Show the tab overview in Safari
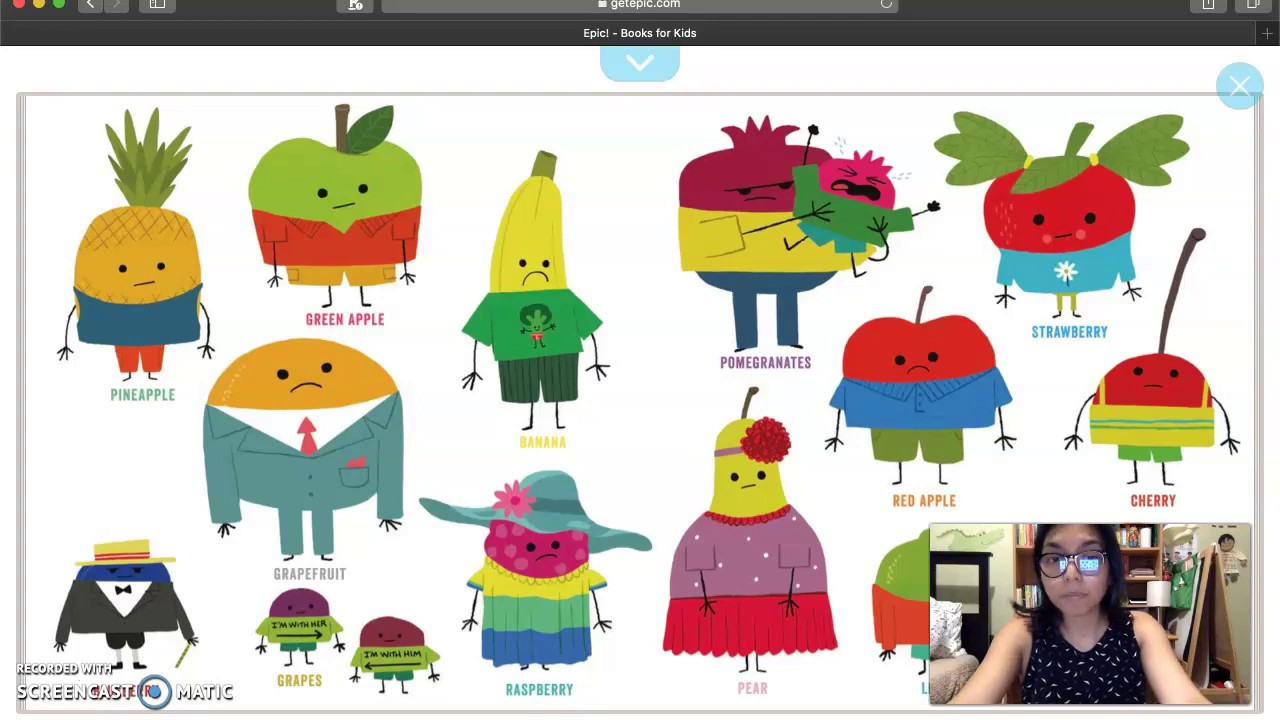The image size is (1280, 720). (x=1253, y=5)
